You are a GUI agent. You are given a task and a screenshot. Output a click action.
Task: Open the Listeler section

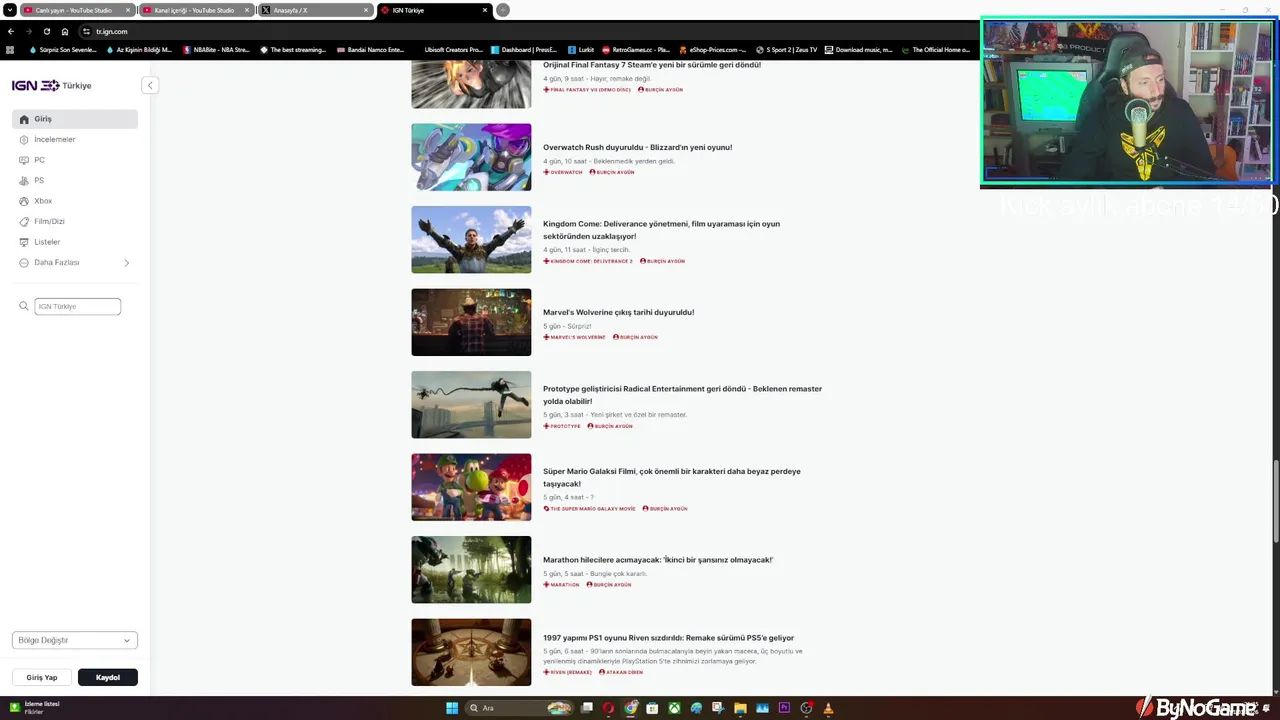click(x=75, y=242)
